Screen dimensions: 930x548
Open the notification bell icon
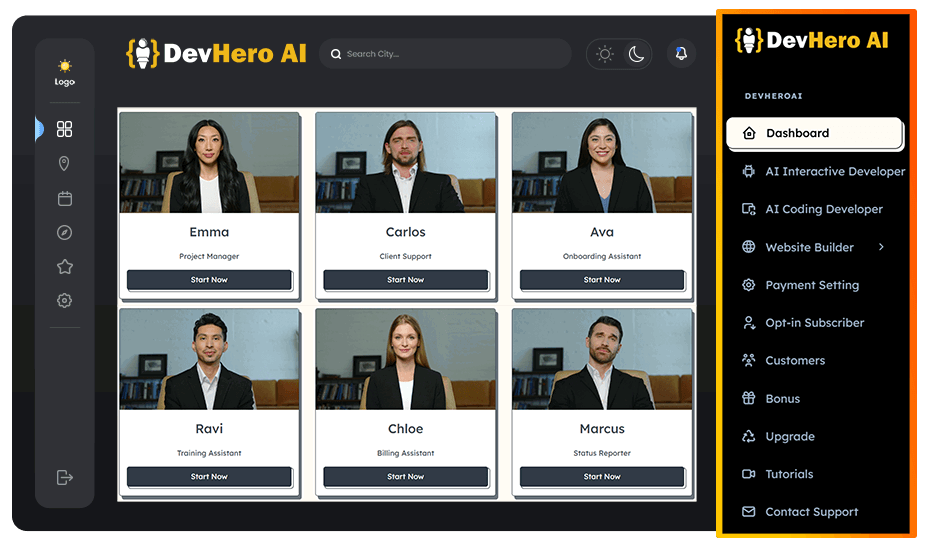[681, 54]
